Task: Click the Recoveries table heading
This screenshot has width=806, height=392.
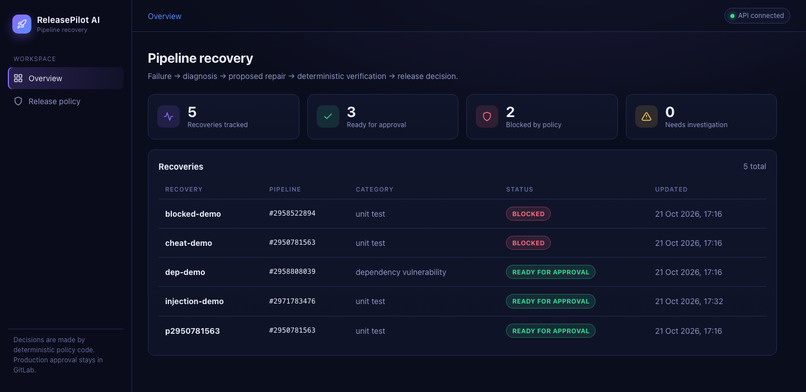Action: click(180, 166)
